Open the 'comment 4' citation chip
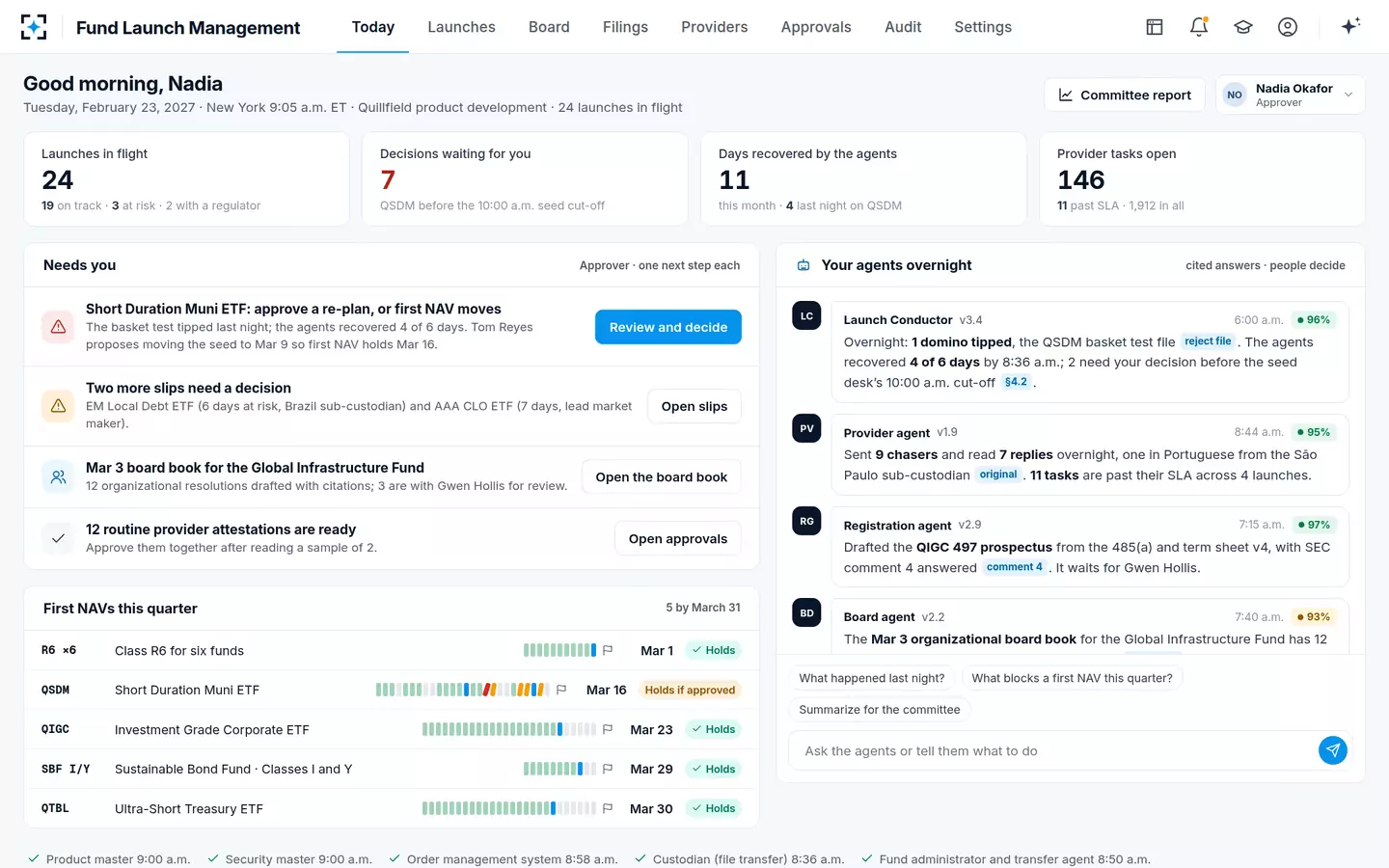 1014,567
